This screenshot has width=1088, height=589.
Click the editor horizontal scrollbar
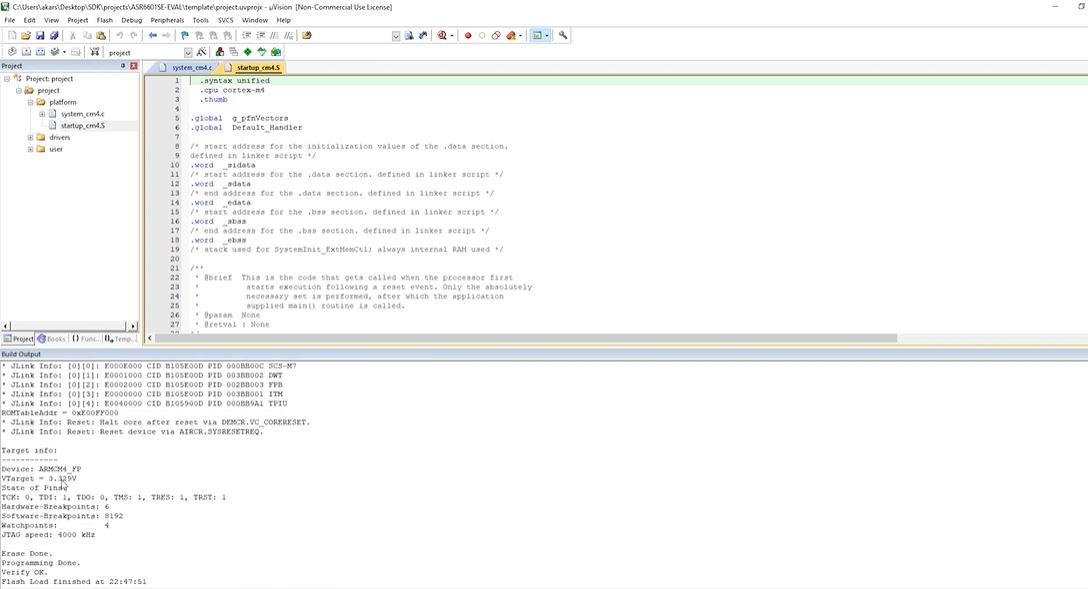(525, 338)
